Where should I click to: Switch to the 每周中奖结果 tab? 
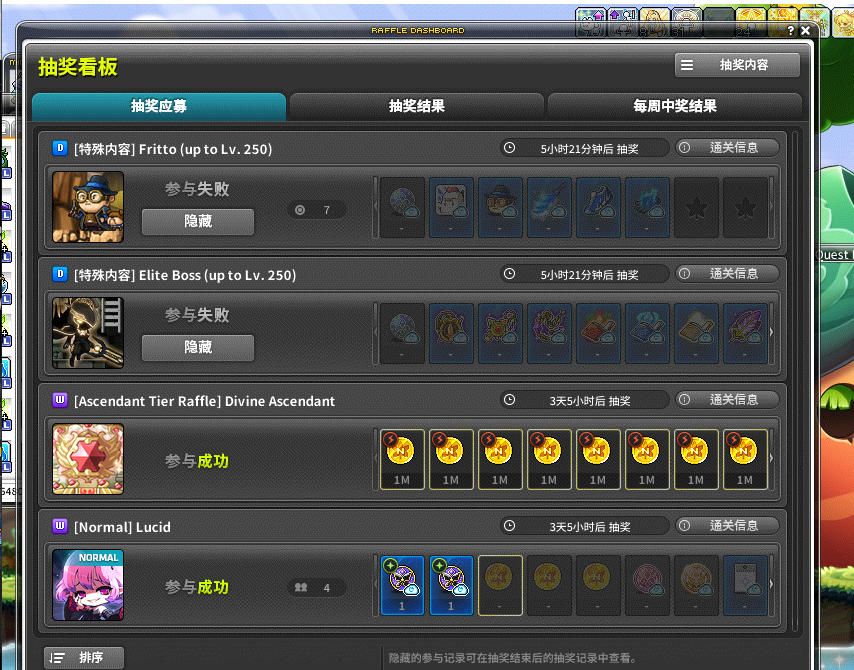[675, 106]
